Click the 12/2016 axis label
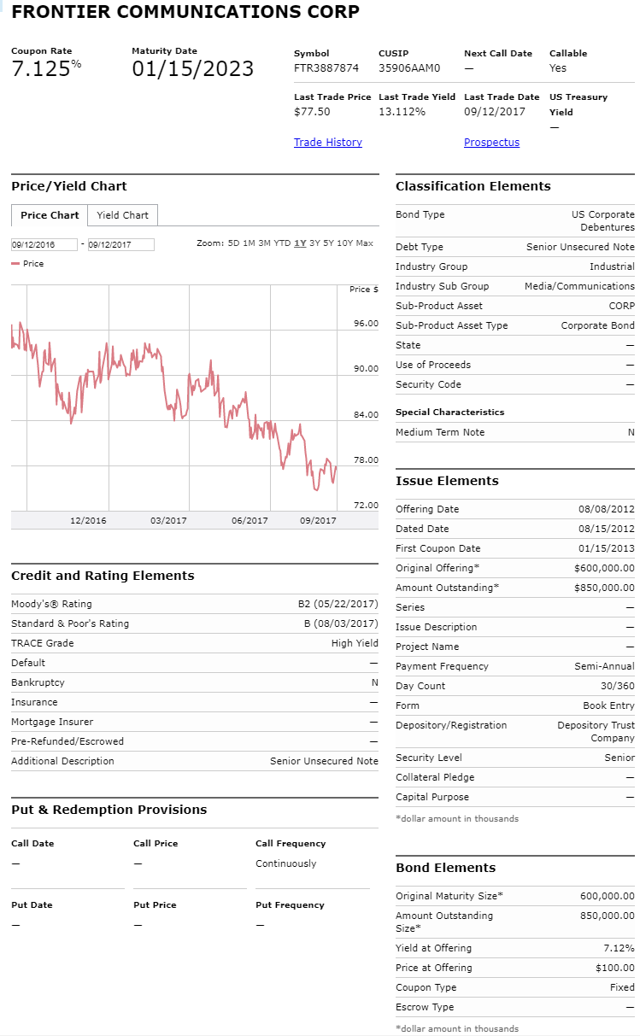The width and height of the screenshot is (640, 1036). (x=88, y=521)
